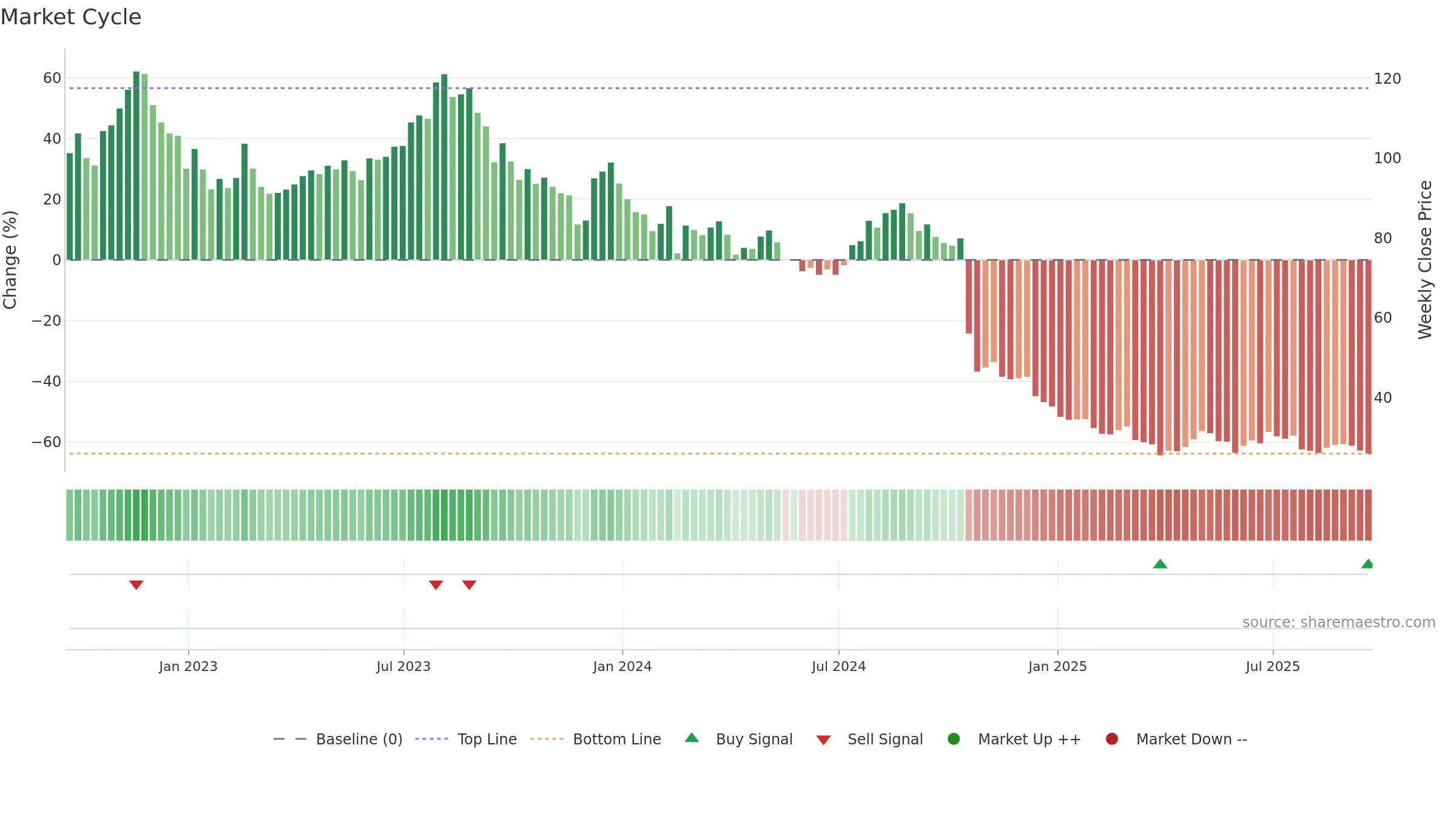
Task: Toggle the Baseline (0) legend label
Action: [x=359, y=739]
